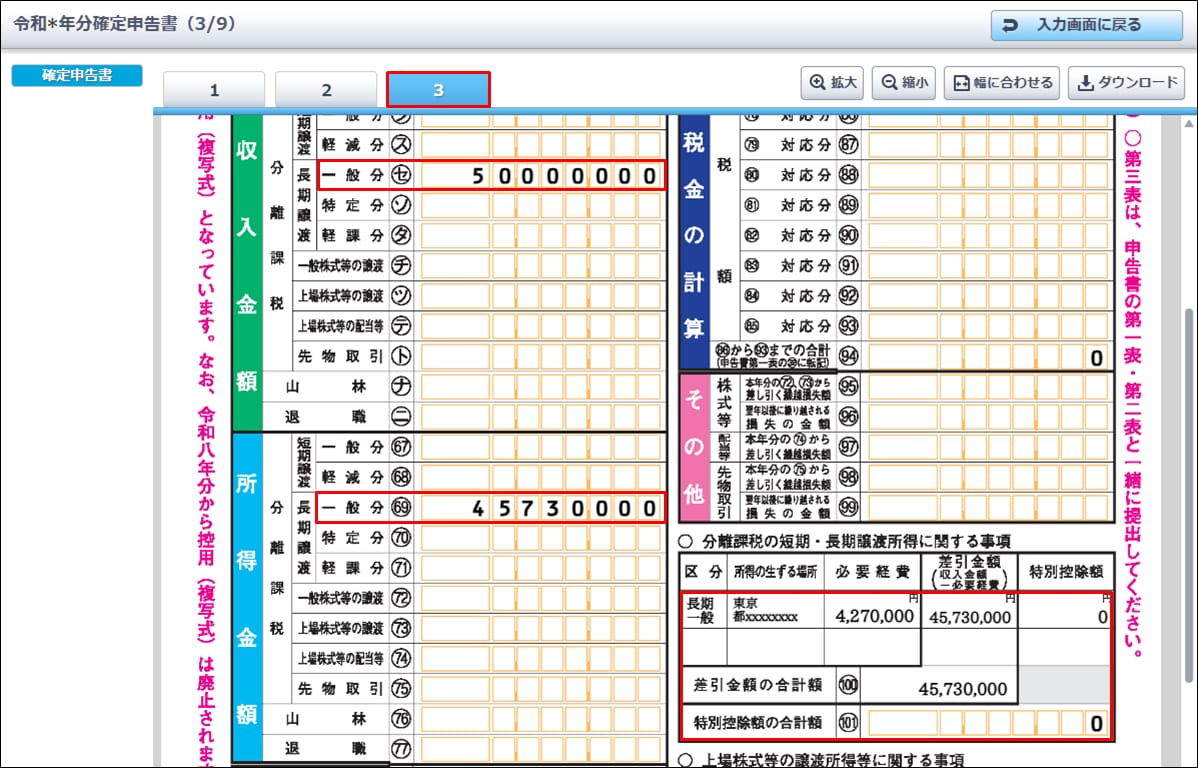Click the 山林 field number 76
The image size is (1198, 768).
point(540,718)
